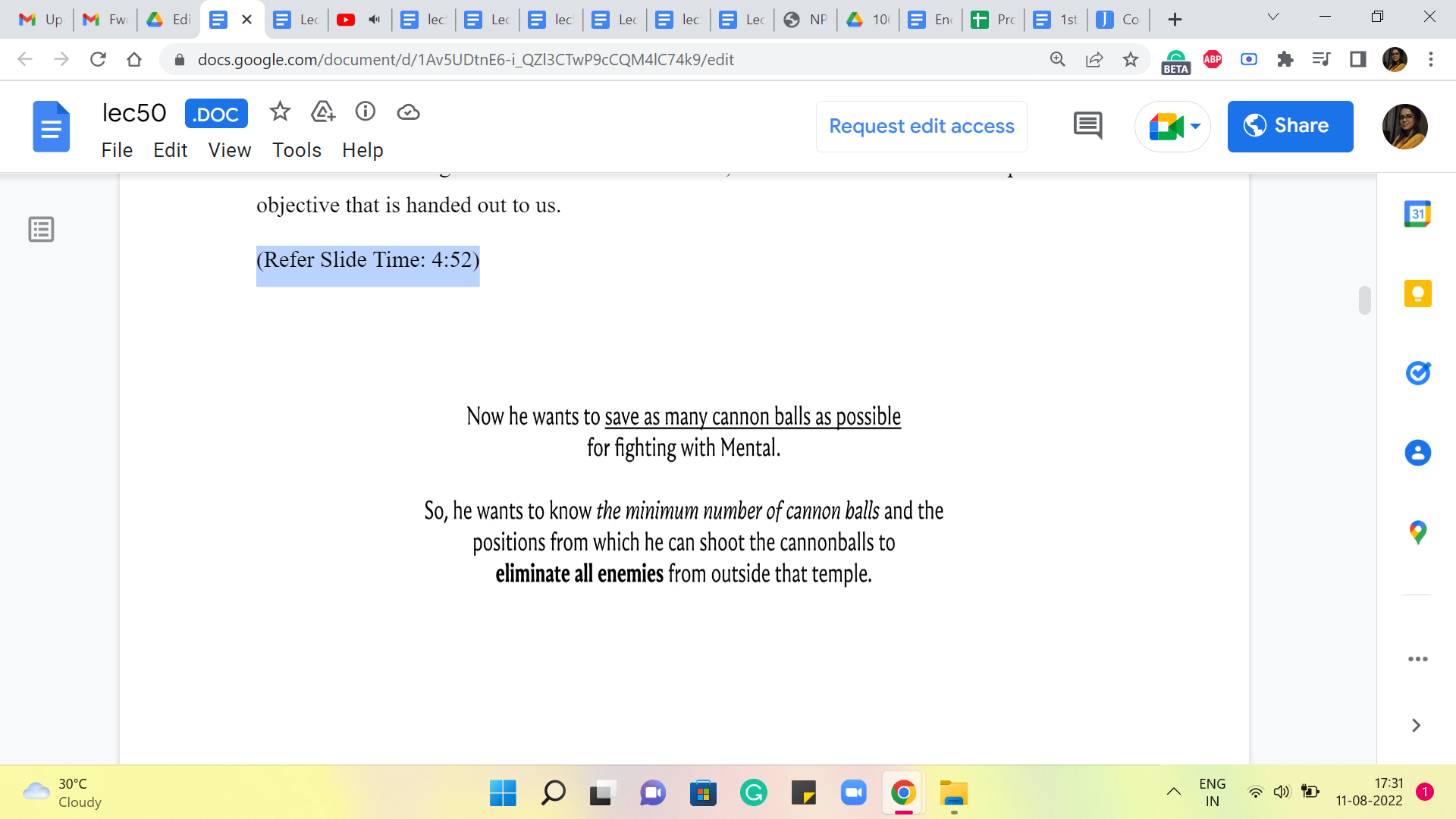Image resolution: width=1456 pixels, height=819 pixels.
Task: Click the document vertical scrollbar thumb
Action: [1364, 300]
